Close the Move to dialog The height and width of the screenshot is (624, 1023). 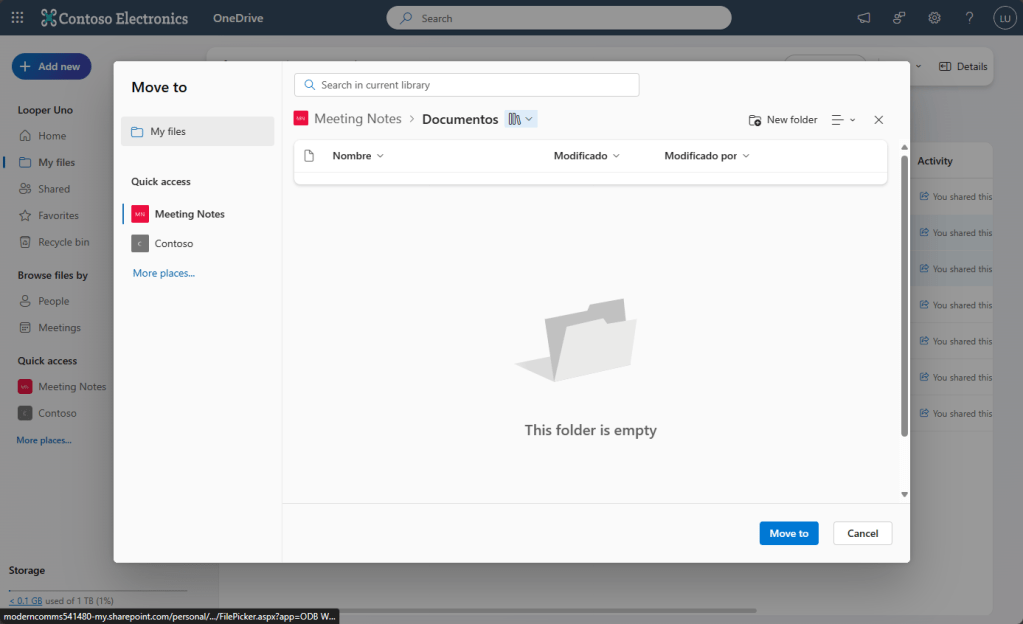(878, 120)
